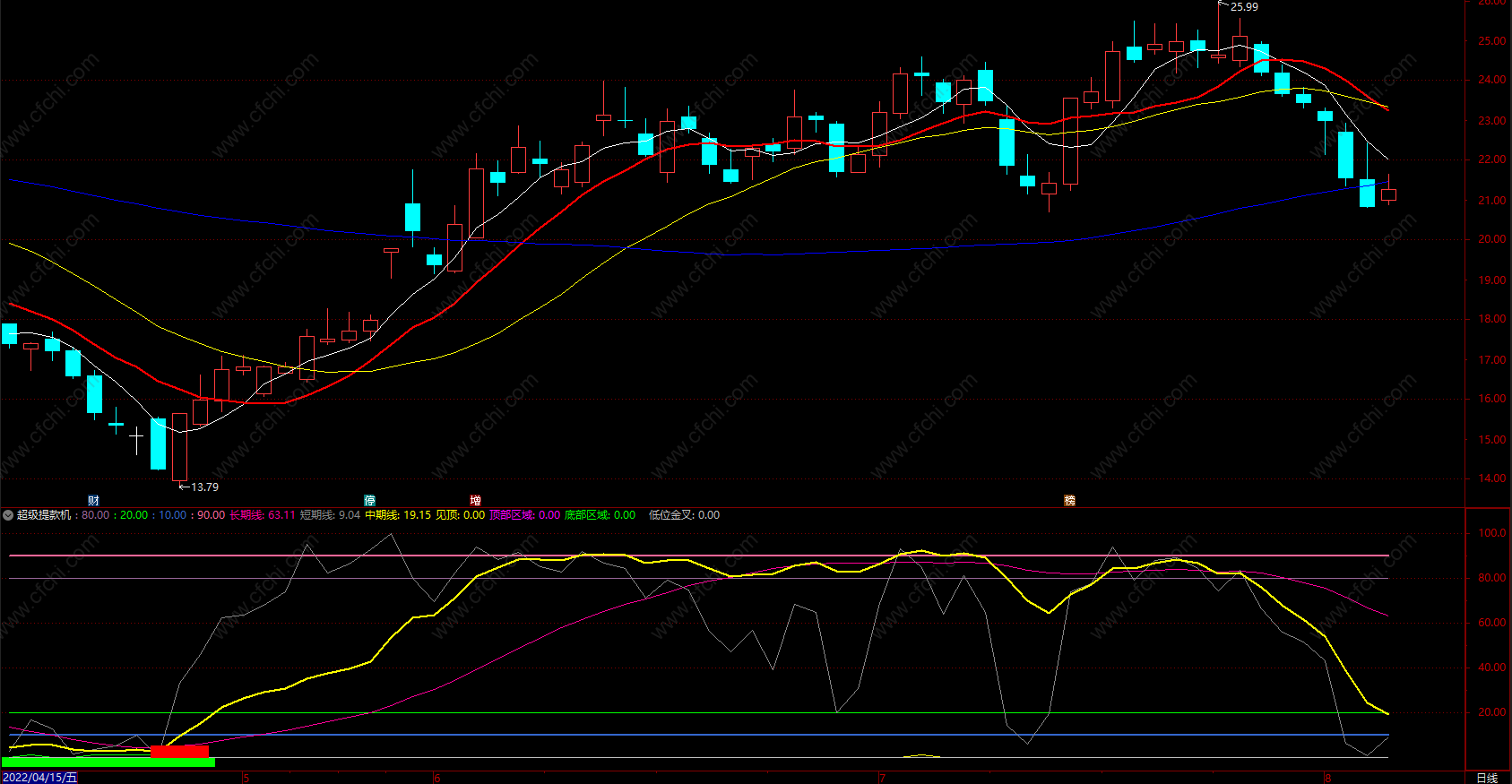The height and width of the screenshot is (784, 1512).
Task: Click the red 增 event marker icon
Action: [475, 501]
